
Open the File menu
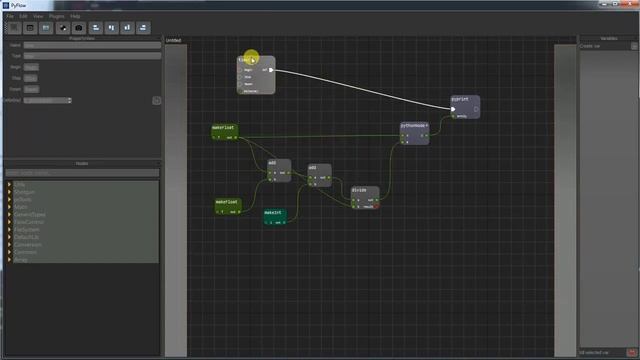click(10, 16)
